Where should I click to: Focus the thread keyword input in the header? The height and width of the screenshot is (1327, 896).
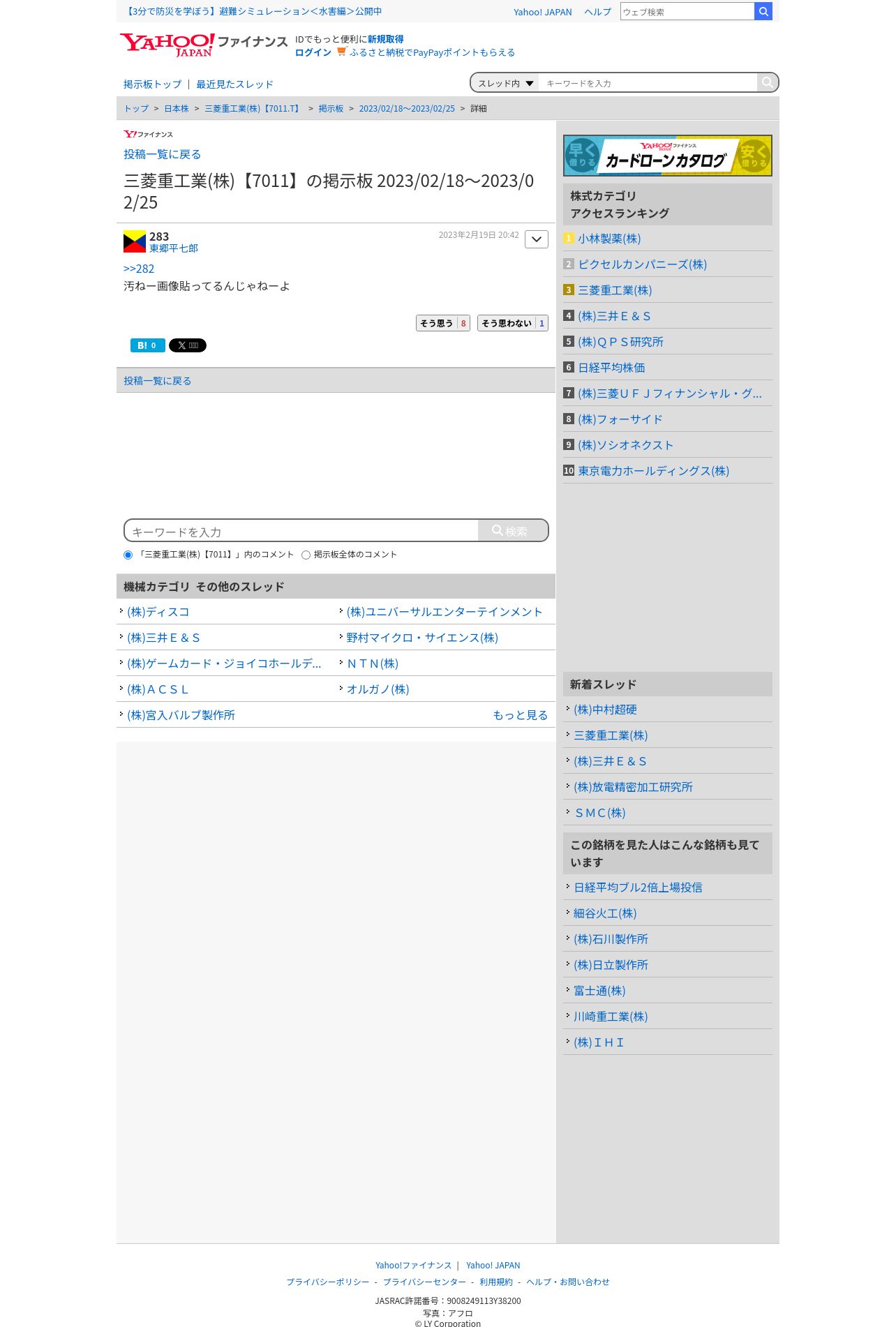click(x=648, y=83)
